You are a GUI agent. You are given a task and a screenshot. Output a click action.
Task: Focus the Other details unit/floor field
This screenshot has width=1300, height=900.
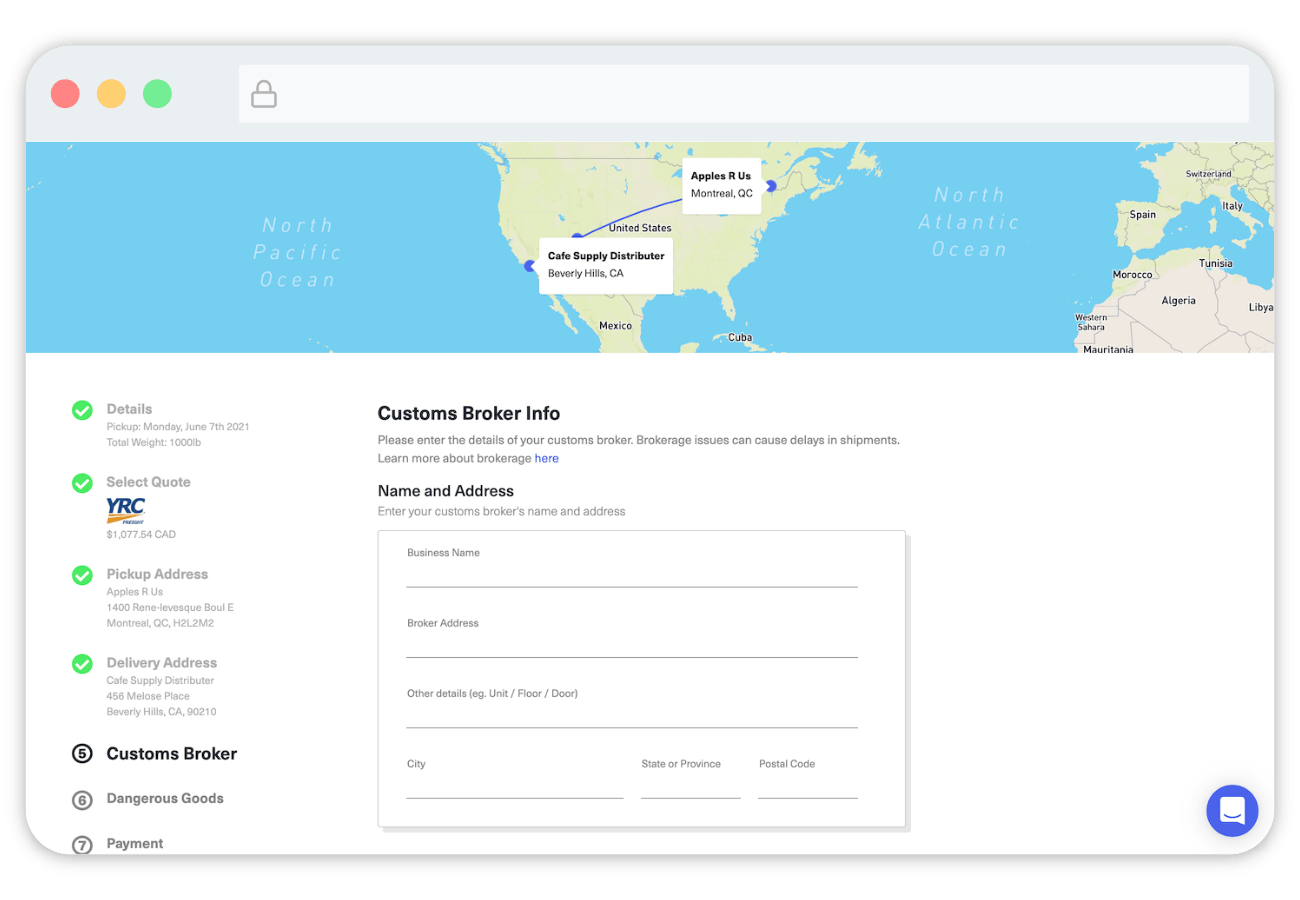[631, 715]
